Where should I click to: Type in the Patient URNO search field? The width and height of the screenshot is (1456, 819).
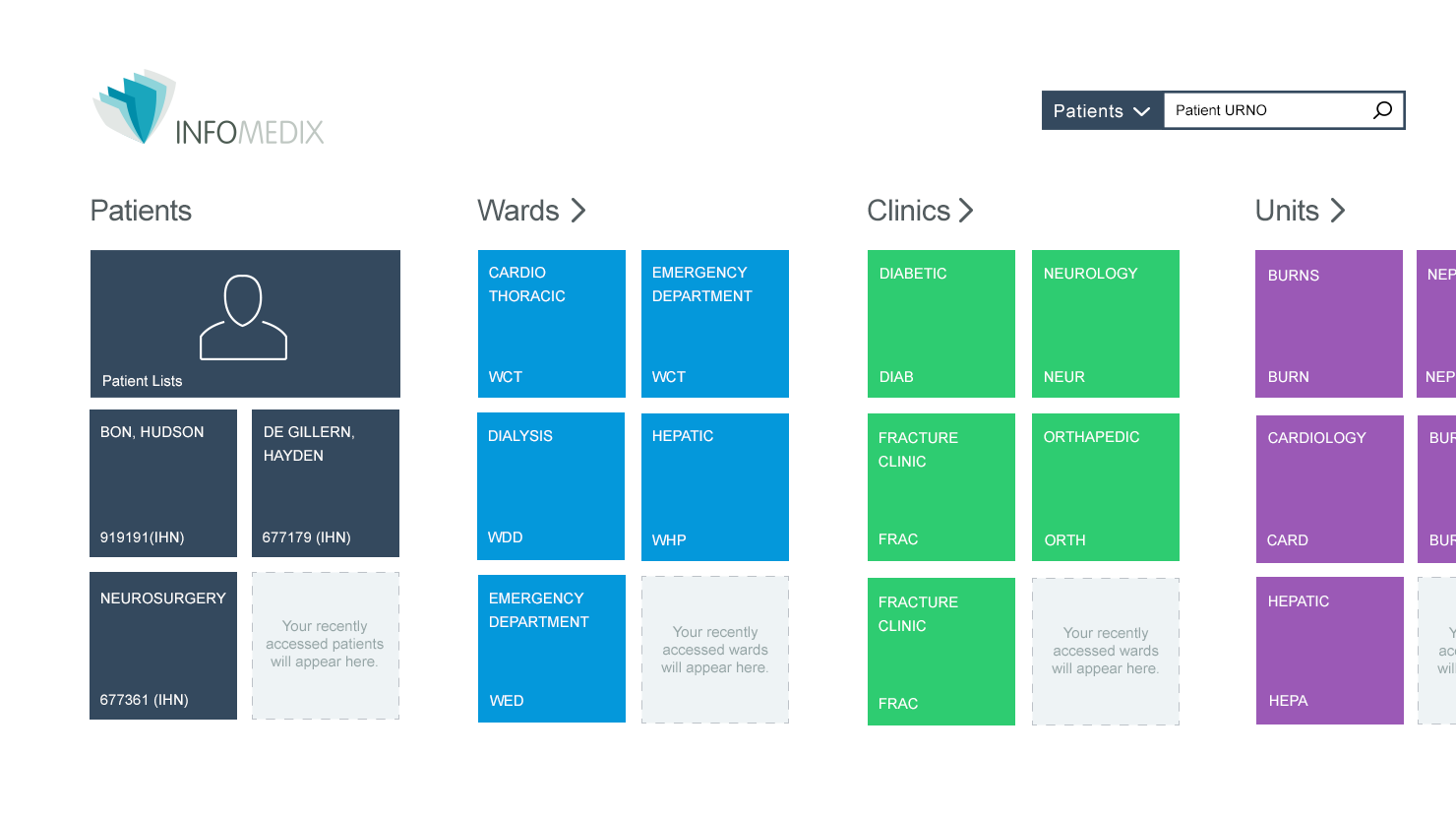point(1267,110)
